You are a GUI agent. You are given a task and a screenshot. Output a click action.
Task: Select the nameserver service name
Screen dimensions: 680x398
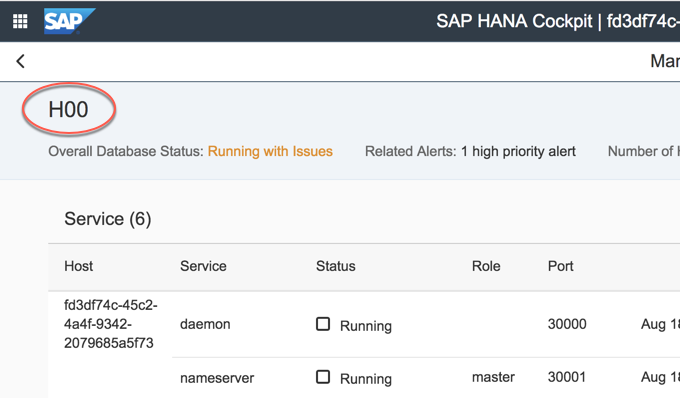(217, 378)
